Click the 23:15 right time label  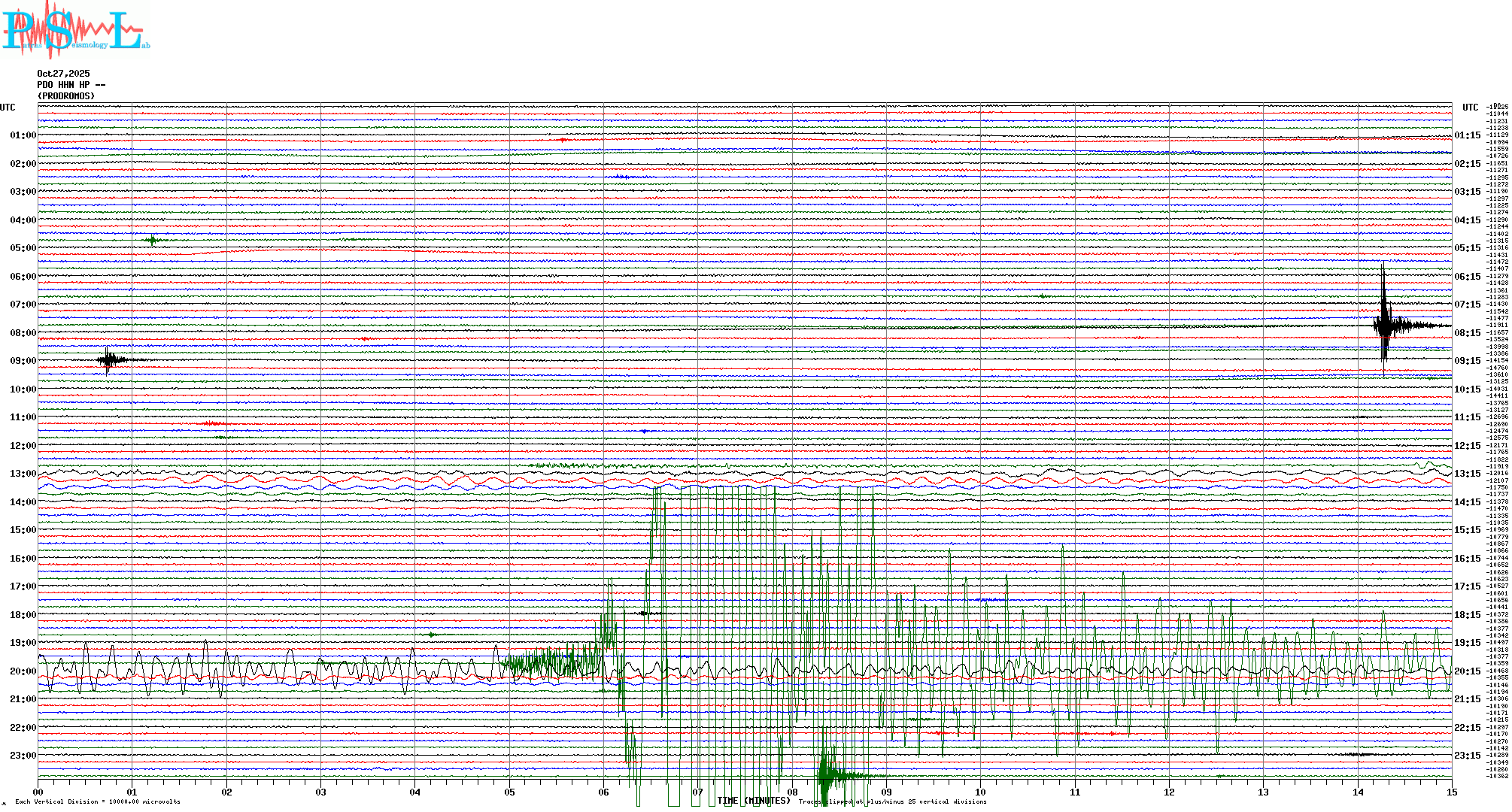tap(1467, 756)
